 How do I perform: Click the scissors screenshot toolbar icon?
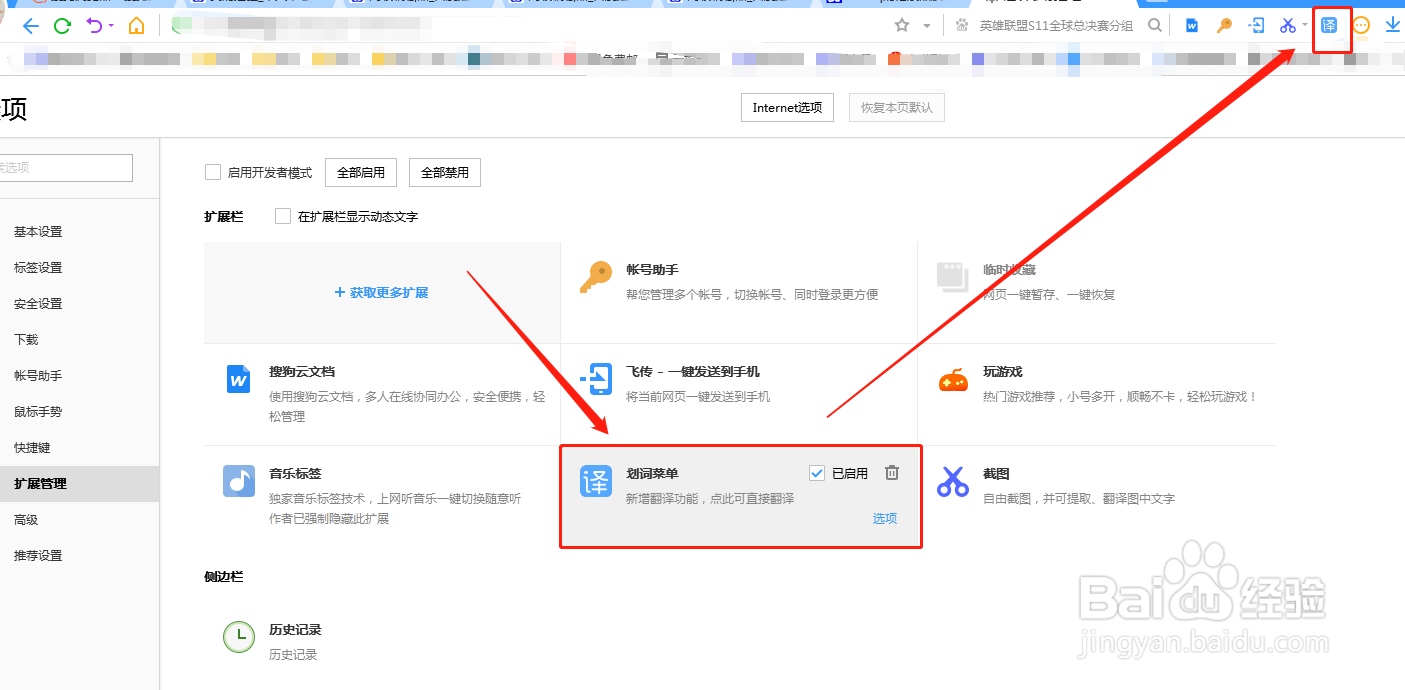pos(1288,26)
